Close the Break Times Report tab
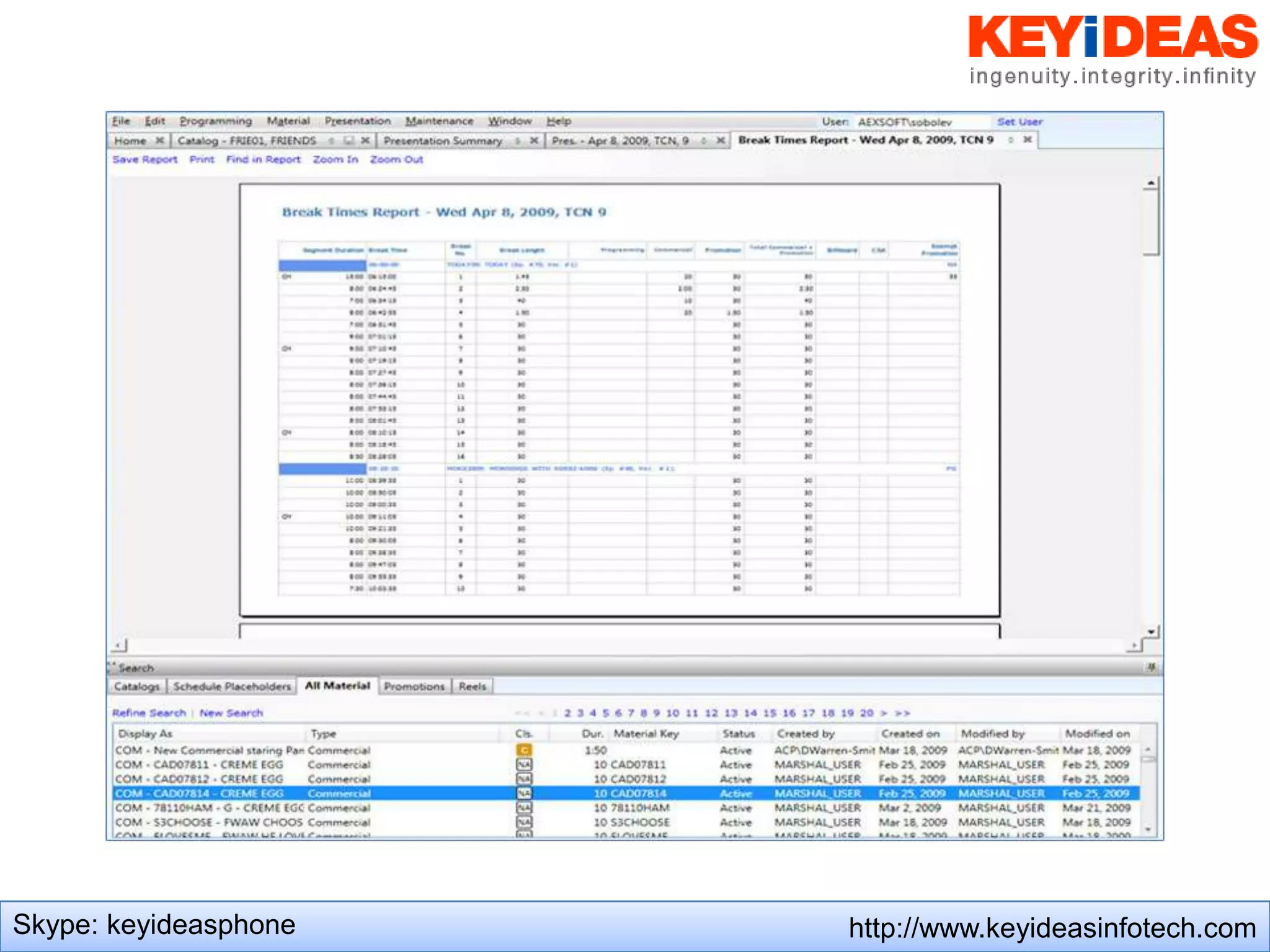This screenshot has width=1270, height=952. (x=1028, y=139)
